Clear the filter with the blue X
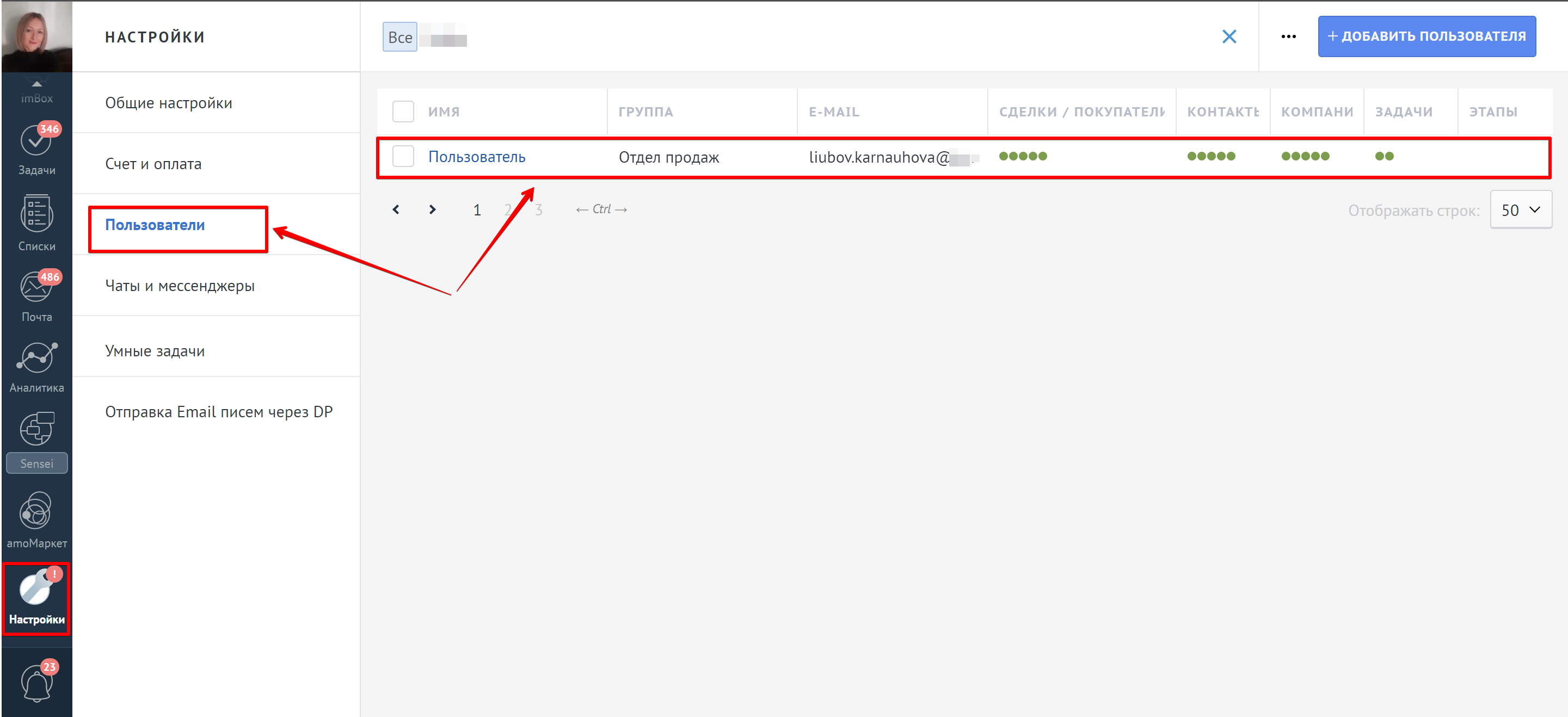This screenshot has width=1568, height=717. click(x=1229, y=36)
